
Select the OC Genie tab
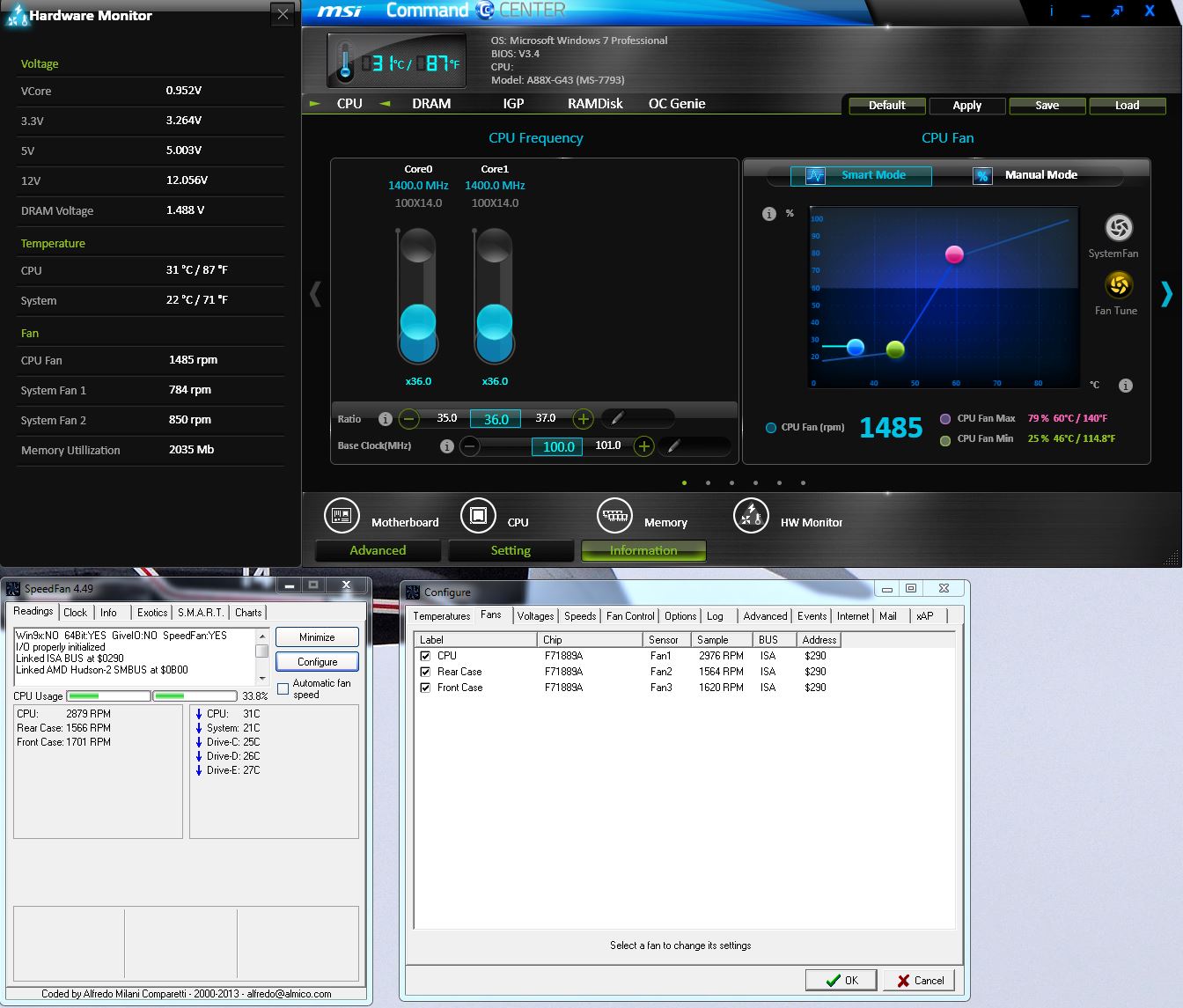pyautogui.click(x=677, y=104)
